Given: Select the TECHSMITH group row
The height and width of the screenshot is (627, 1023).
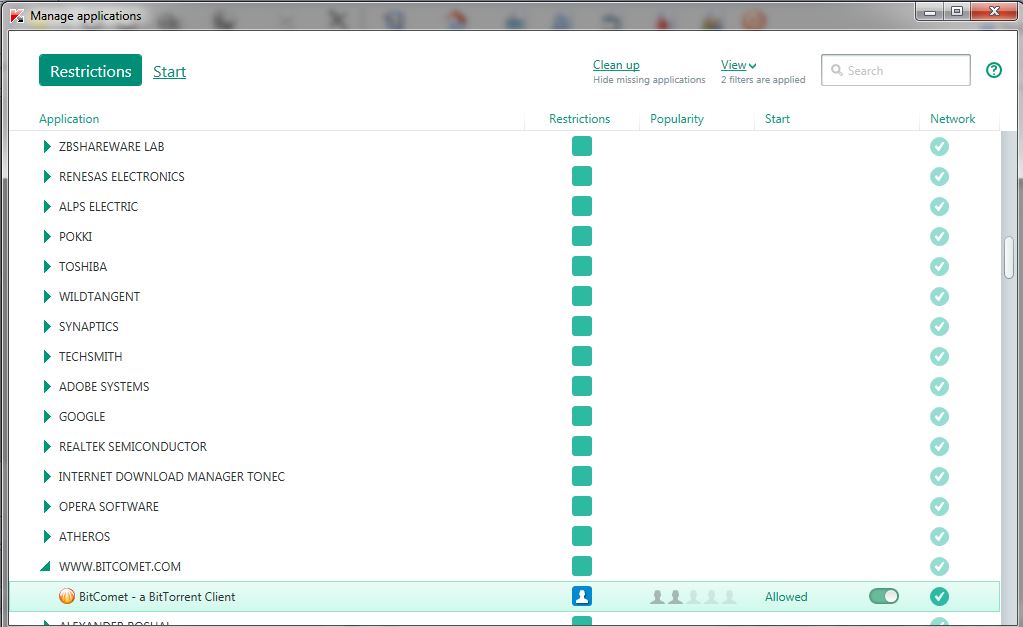Looking at the screenshot, I should (x=504, y=356).
